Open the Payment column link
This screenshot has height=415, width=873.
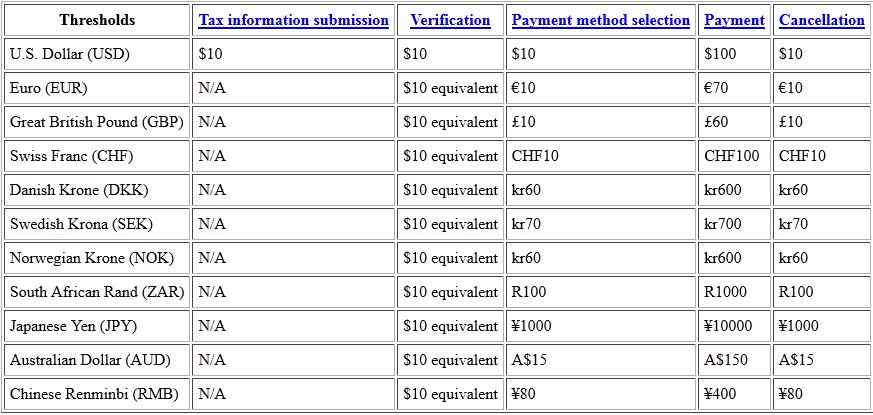click(734, 20)
